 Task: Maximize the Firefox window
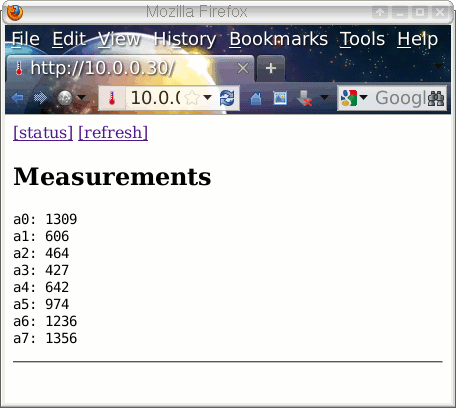click(x=420, y=13)
